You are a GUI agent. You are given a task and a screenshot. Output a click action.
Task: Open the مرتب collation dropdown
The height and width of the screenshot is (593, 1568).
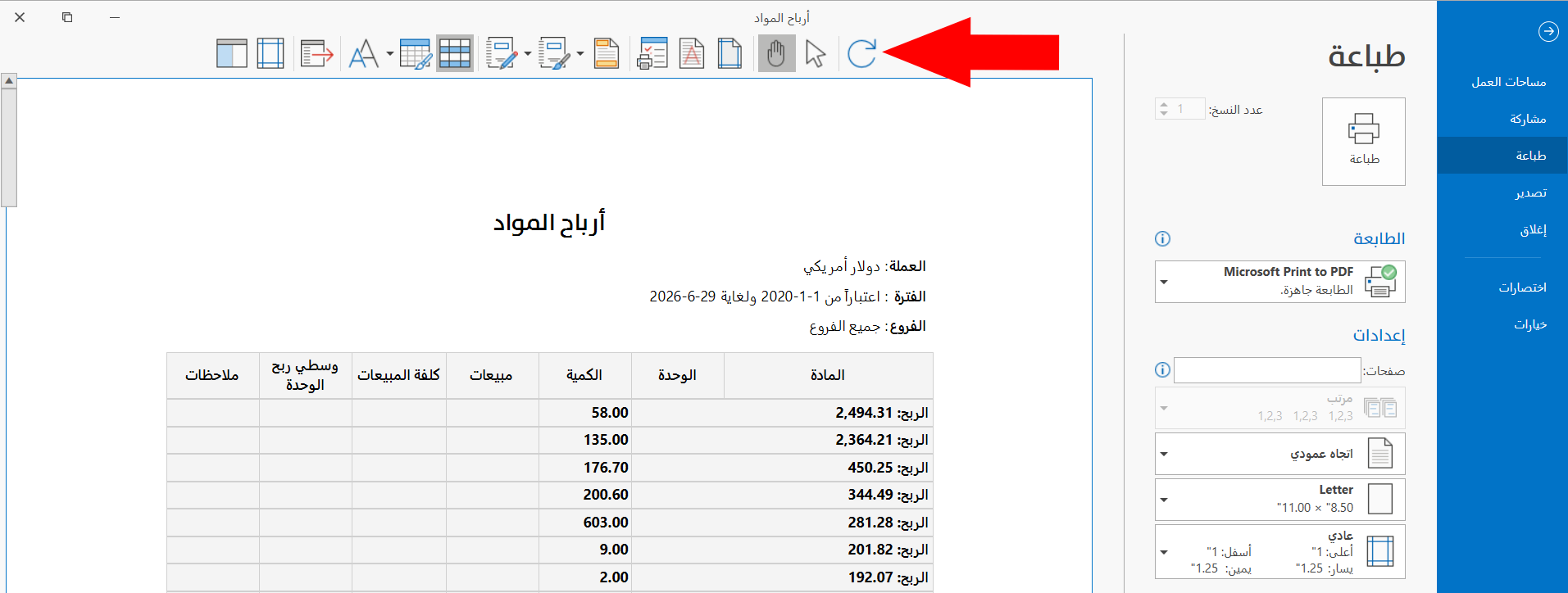pos(1280,408)
